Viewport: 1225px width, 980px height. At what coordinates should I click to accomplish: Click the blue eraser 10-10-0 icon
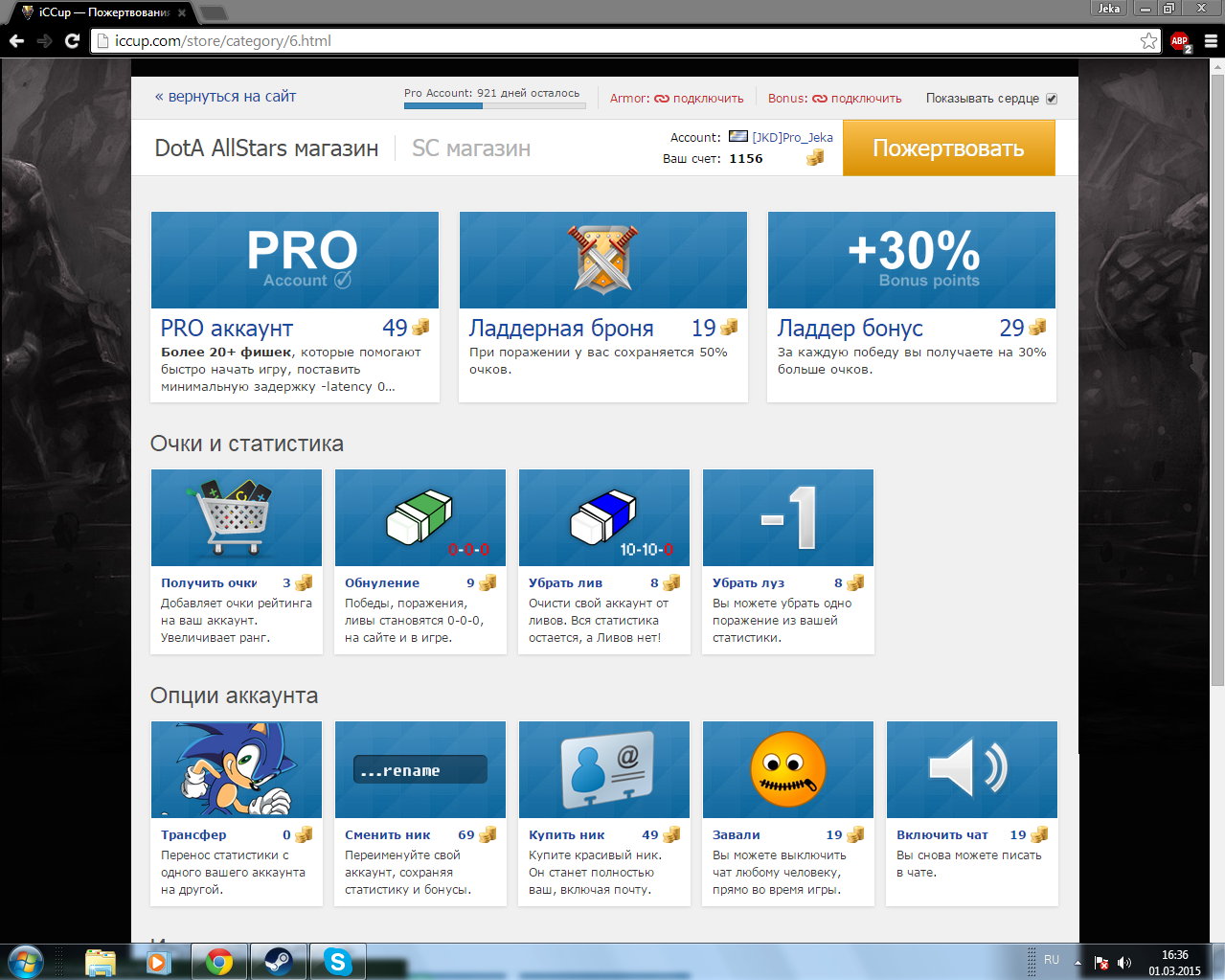click(604, 517)
